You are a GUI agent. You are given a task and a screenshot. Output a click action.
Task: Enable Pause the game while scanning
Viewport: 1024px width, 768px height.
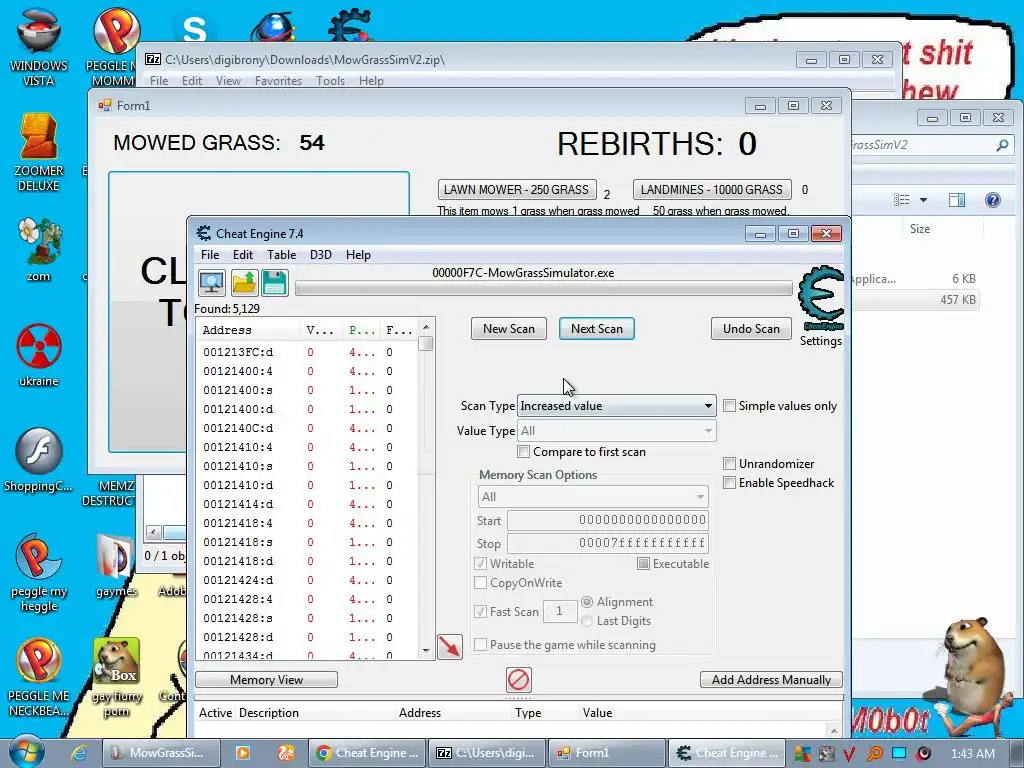point(481,645)
